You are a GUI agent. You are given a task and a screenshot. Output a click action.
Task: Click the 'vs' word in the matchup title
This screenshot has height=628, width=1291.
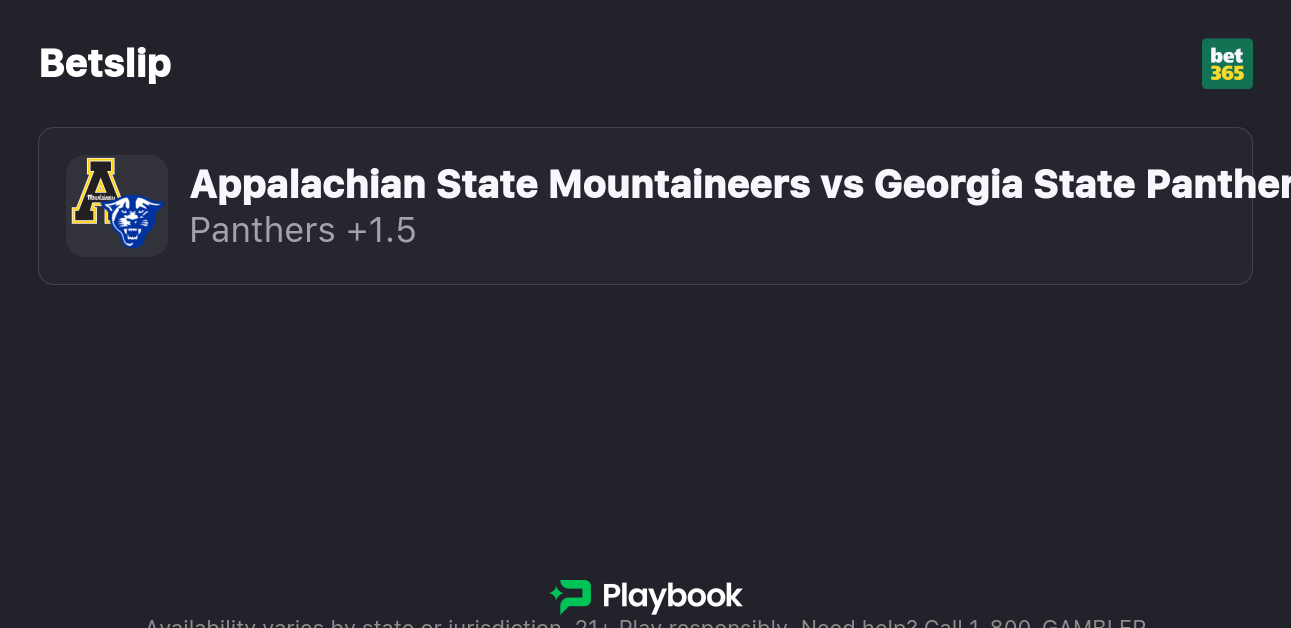click(x=842, y=184)
